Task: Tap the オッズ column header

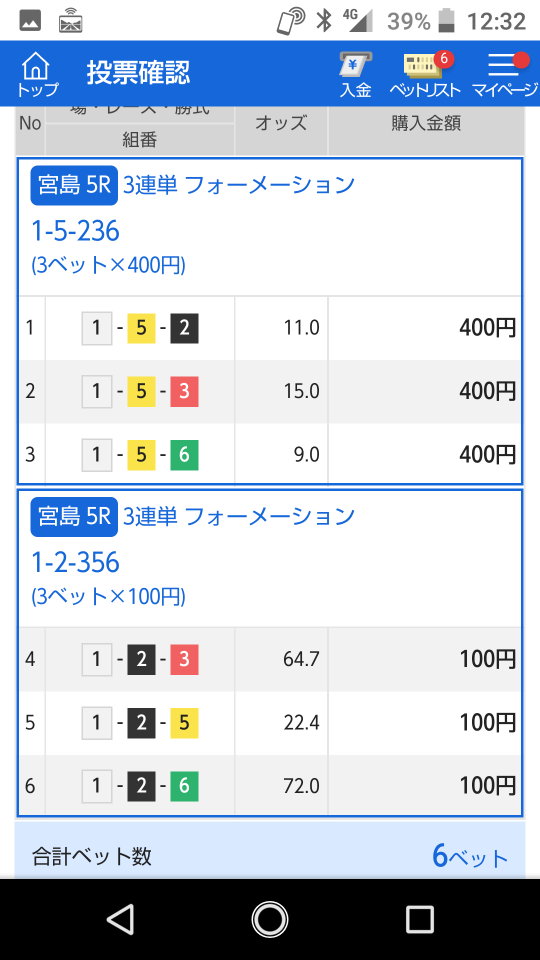Action: click(x=281, y=124)
